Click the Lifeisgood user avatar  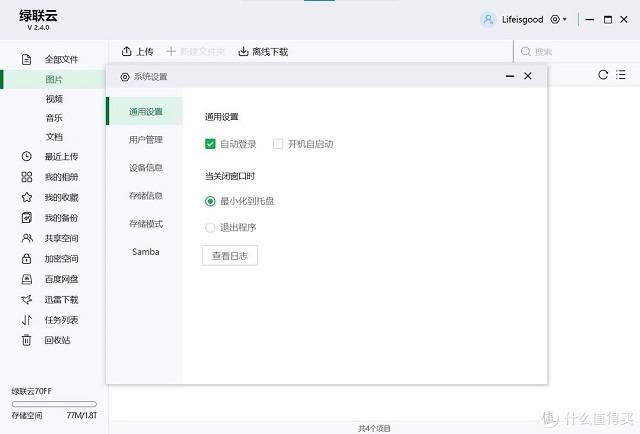(488, 19)
